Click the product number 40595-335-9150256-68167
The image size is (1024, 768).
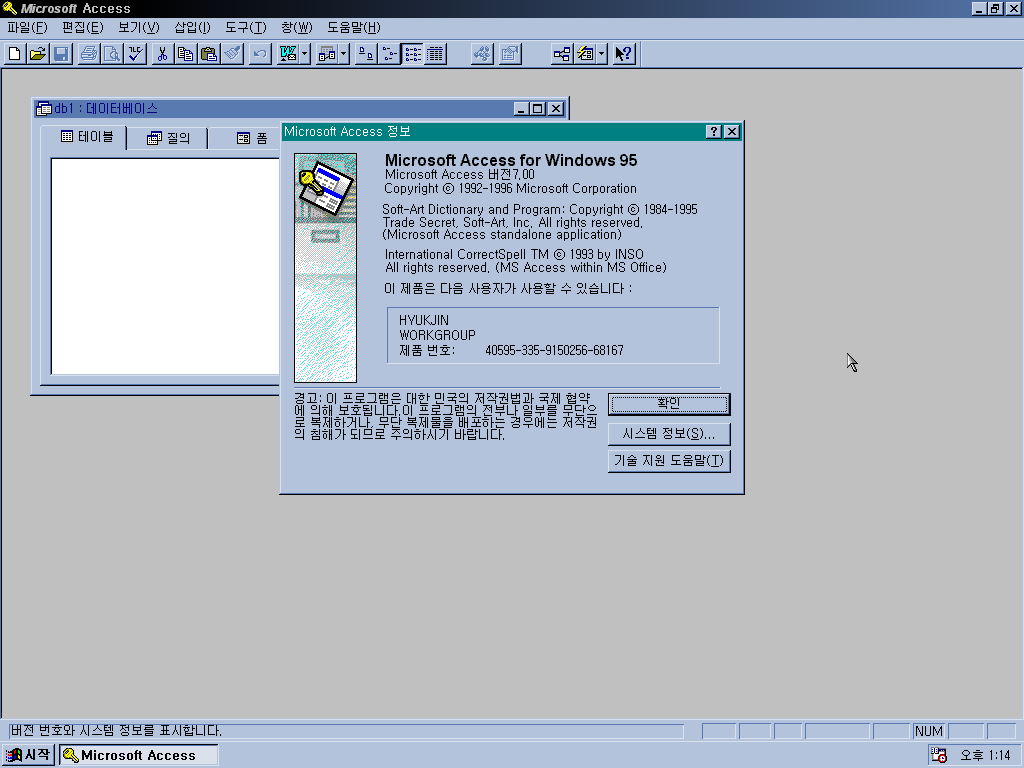[554, 350]
